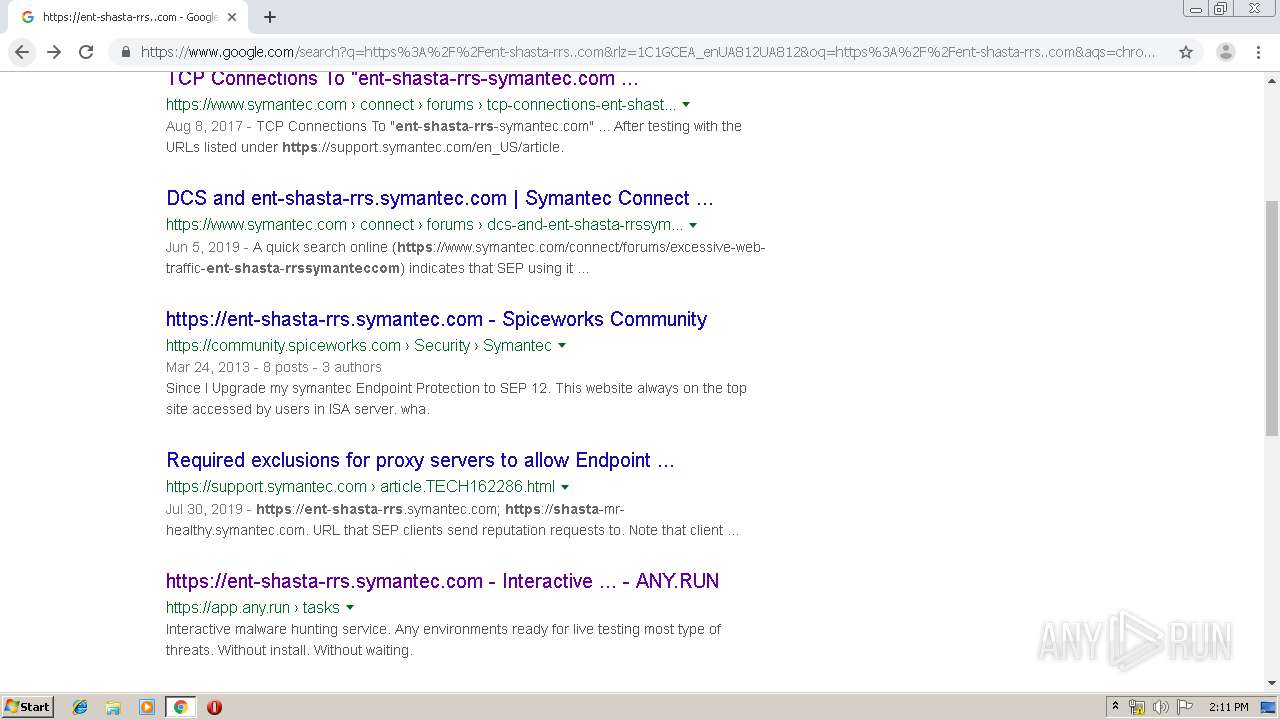View site security lock info

[125, 52]
